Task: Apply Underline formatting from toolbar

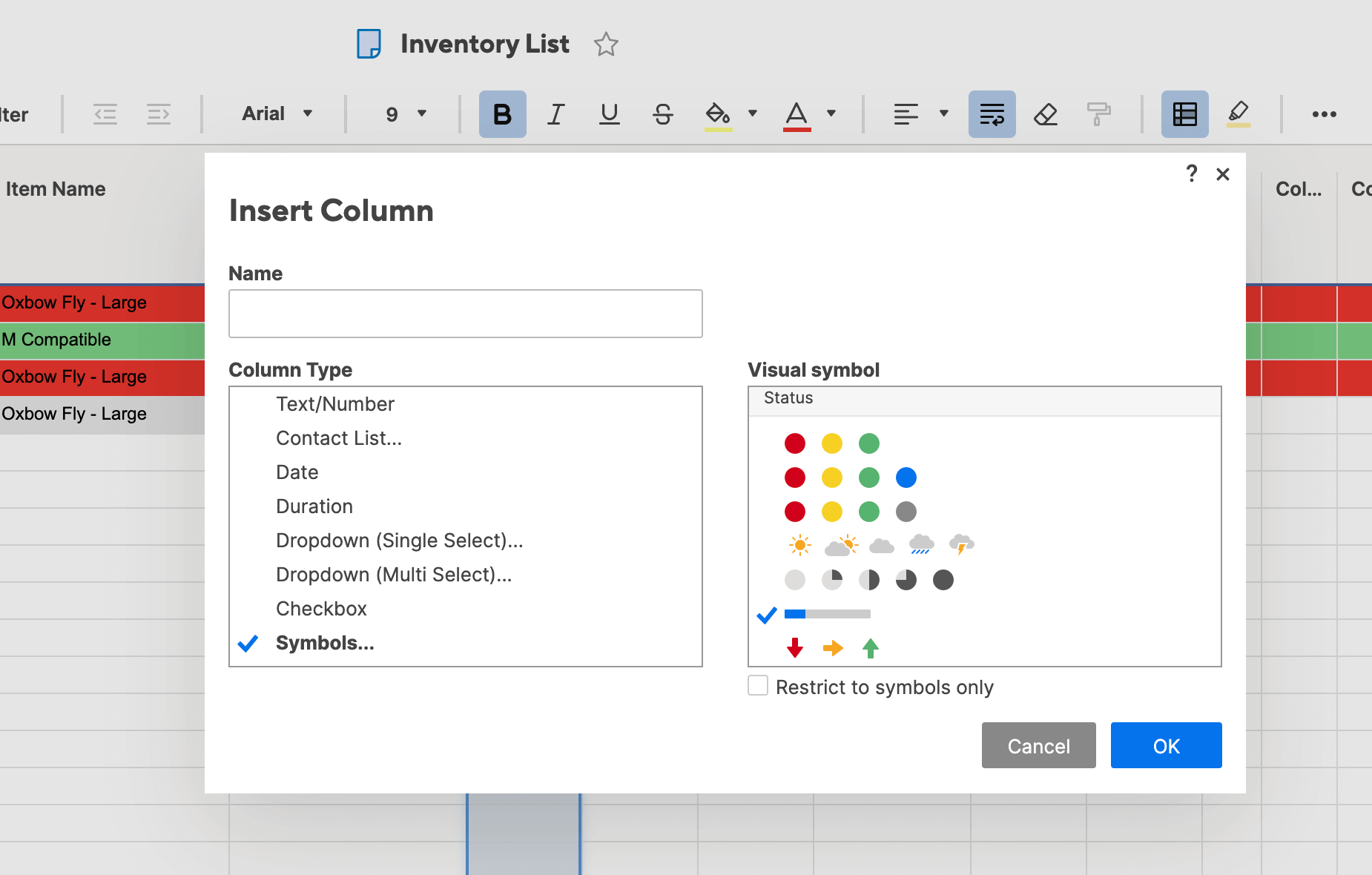Action: 609,114
